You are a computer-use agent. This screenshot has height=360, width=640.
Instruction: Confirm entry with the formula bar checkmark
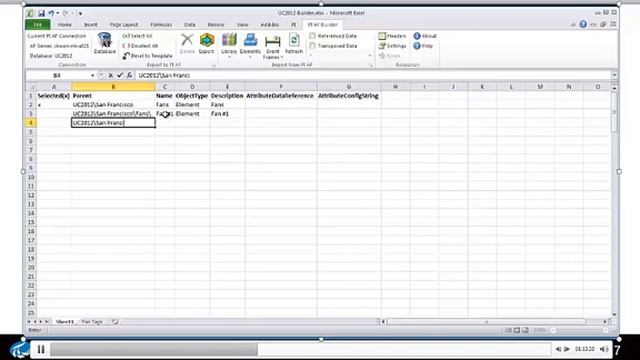(x=120, y=75)
